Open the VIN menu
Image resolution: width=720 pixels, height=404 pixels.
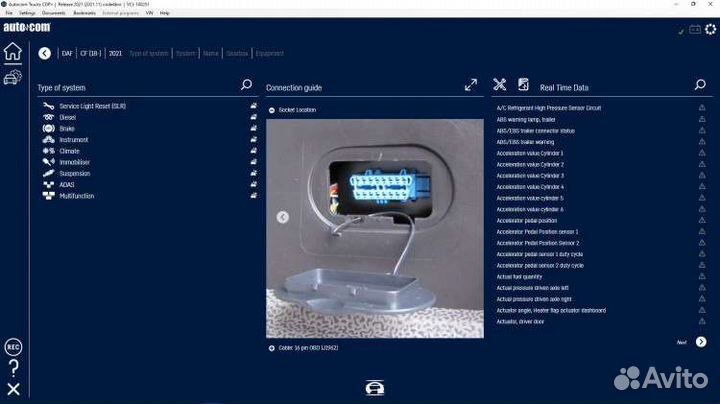click(x=149, y=13)
